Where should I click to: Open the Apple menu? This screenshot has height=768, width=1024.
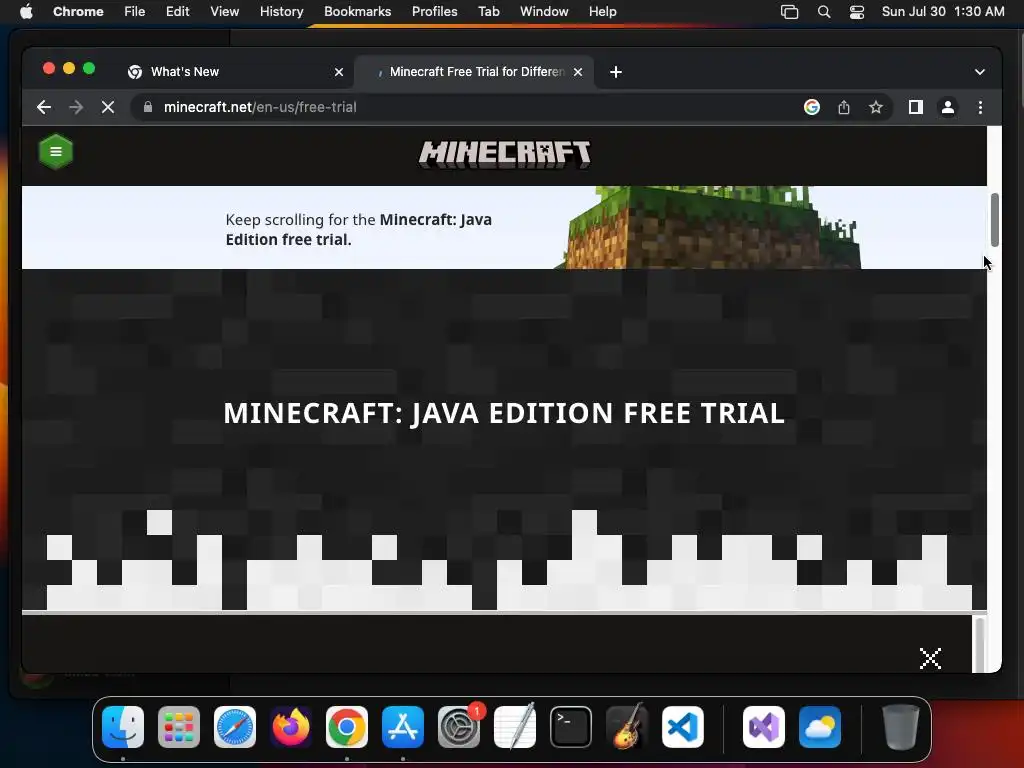(x=26, y=12)
